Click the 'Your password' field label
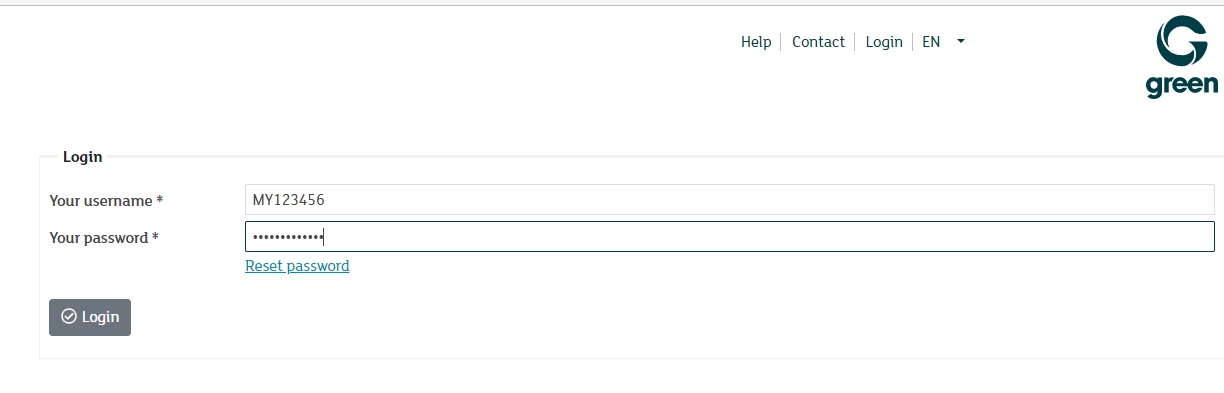 coord(99,238)
